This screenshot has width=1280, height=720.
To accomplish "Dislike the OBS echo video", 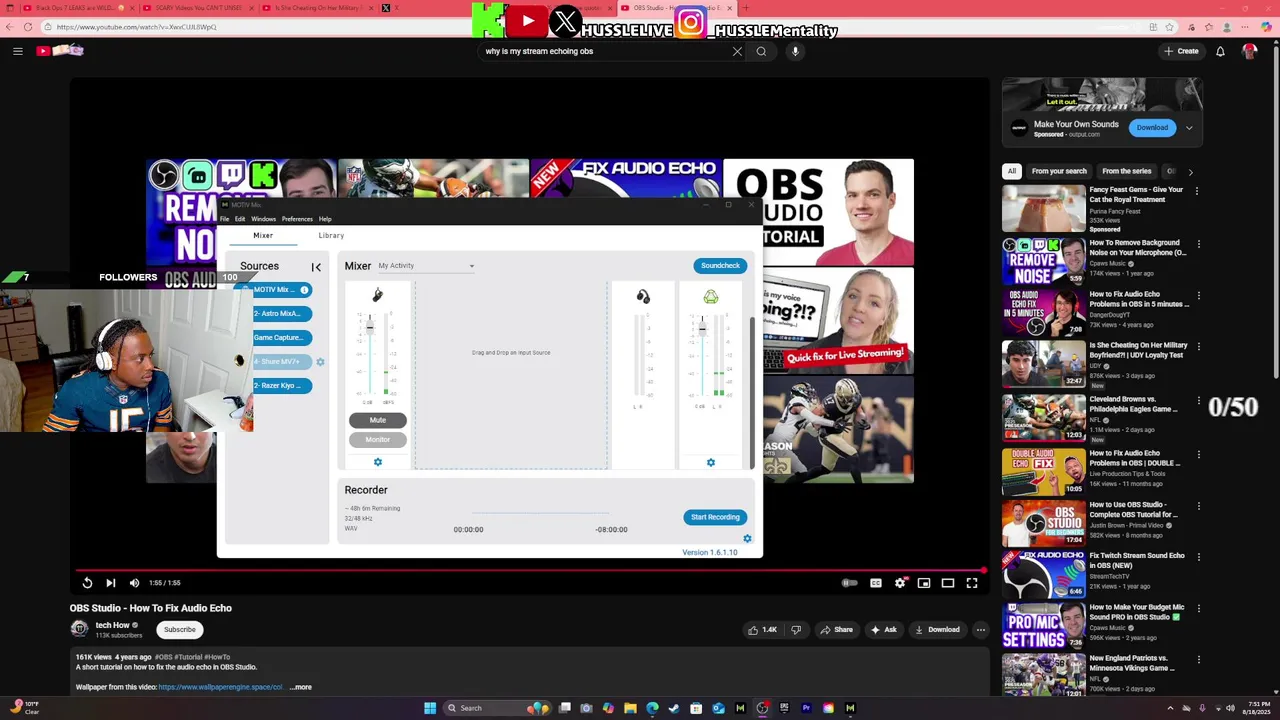I will pos(796,630).
